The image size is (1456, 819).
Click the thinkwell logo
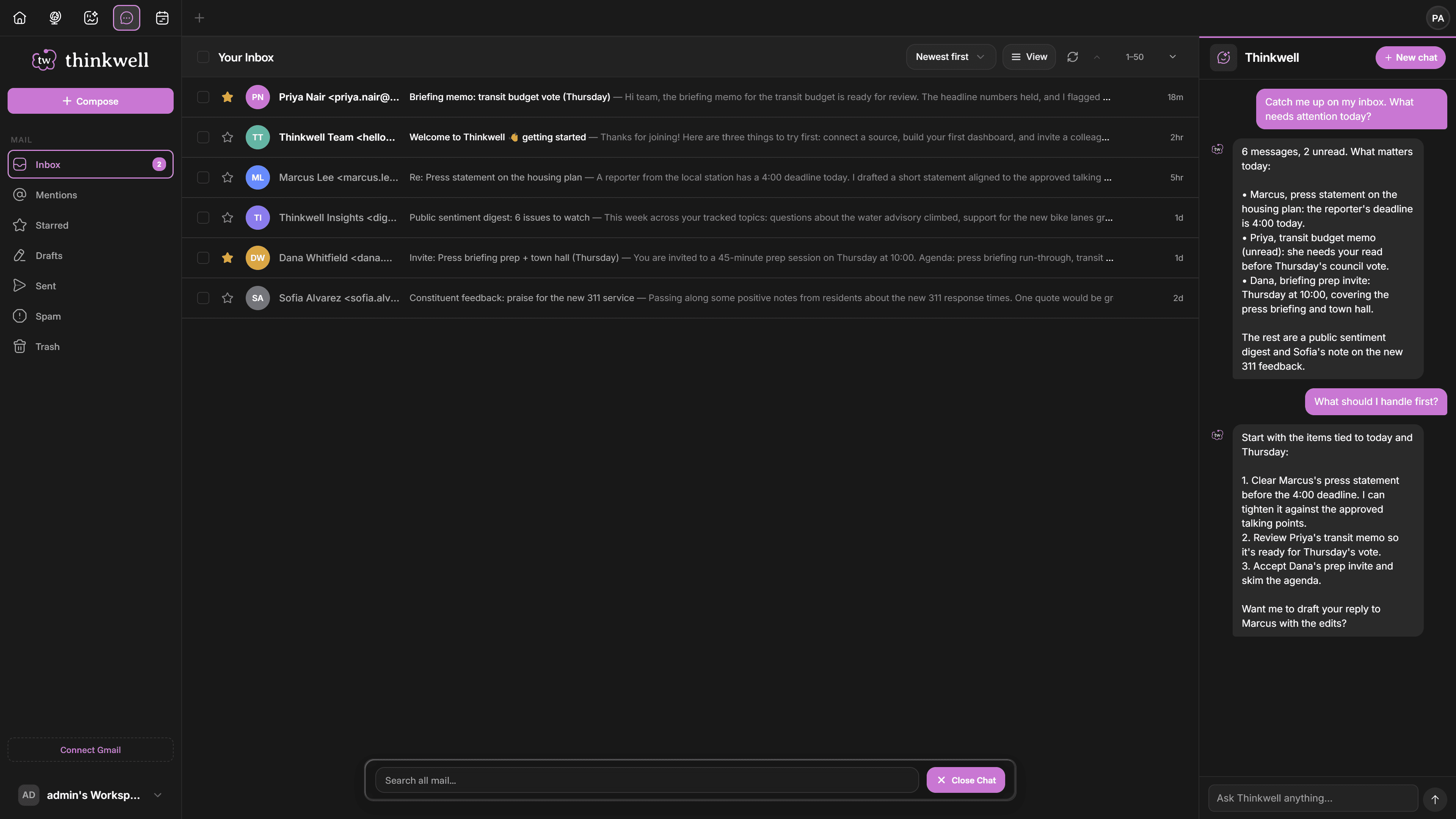[91, 60]
